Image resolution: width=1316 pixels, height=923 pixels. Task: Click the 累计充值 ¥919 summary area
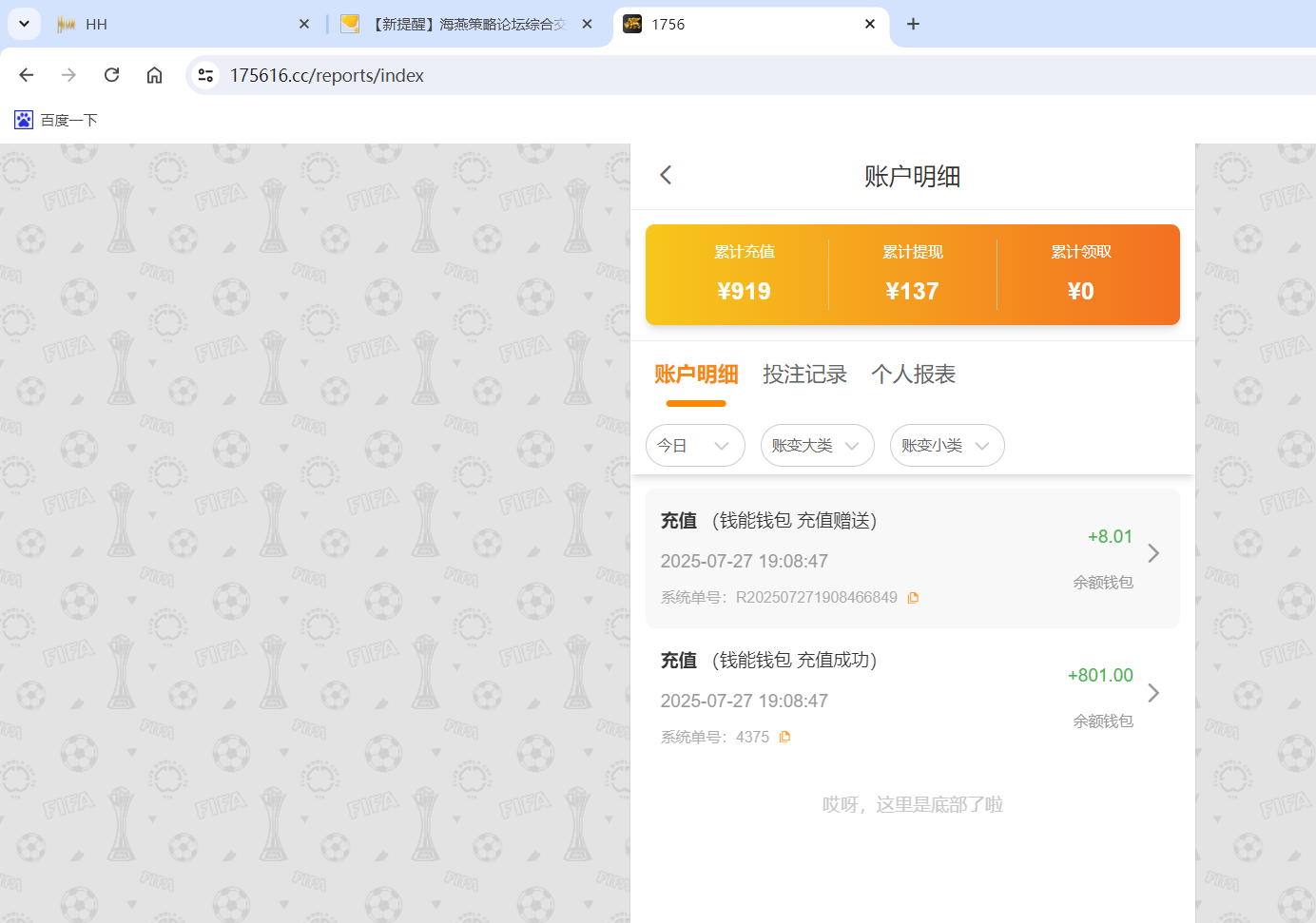point(745,274)
